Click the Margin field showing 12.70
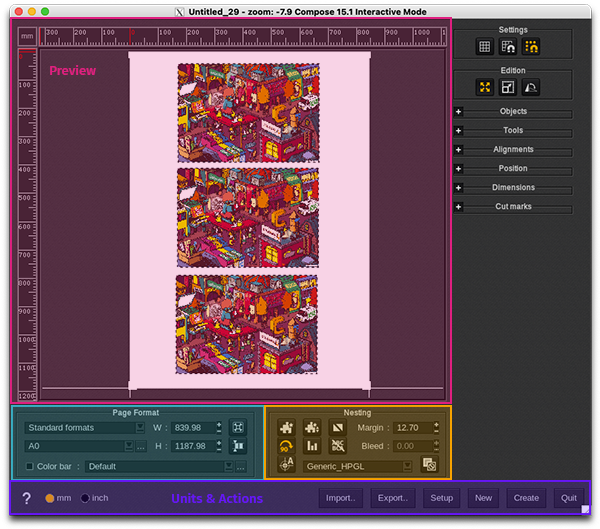The height and width of the screenshot is (529, 600). point(413,428)
